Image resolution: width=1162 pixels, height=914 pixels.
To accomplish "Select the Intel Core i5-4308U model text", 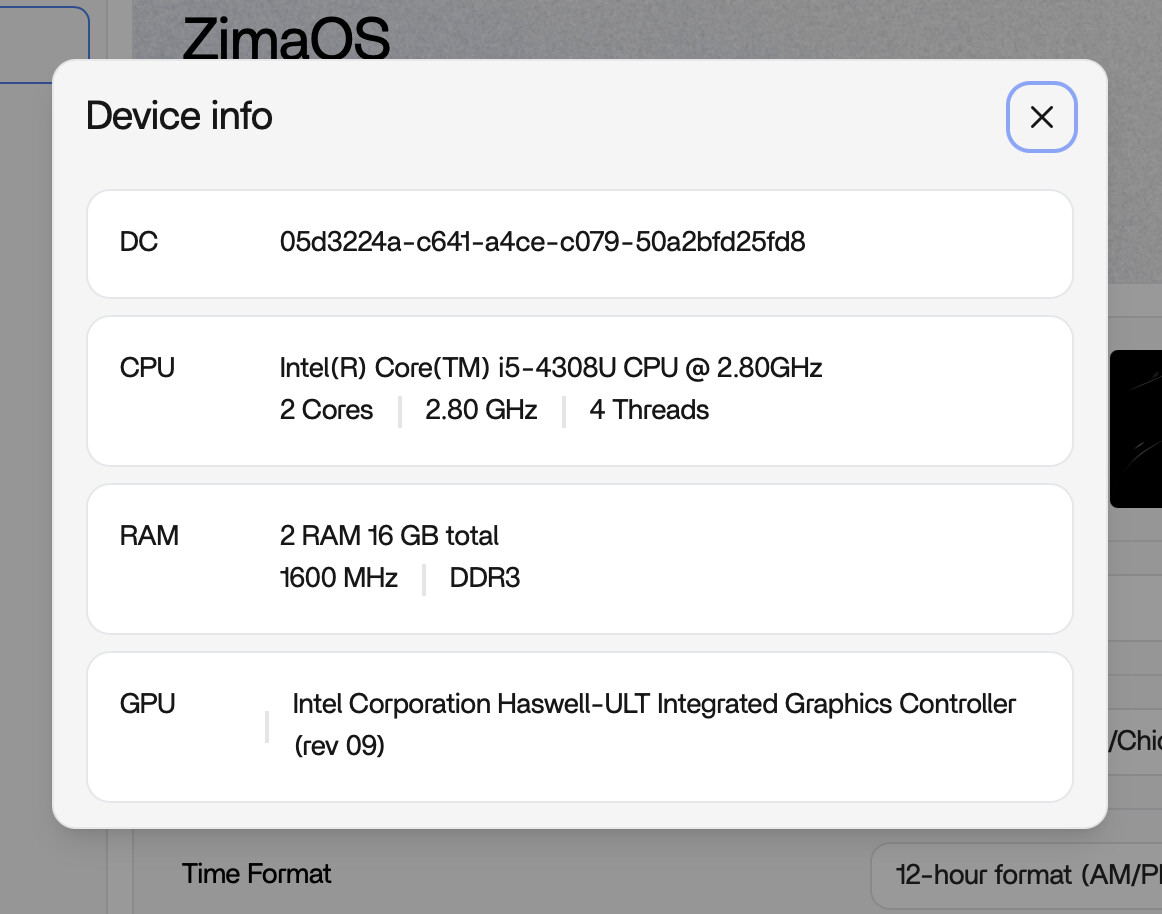I will pos(550,368).
